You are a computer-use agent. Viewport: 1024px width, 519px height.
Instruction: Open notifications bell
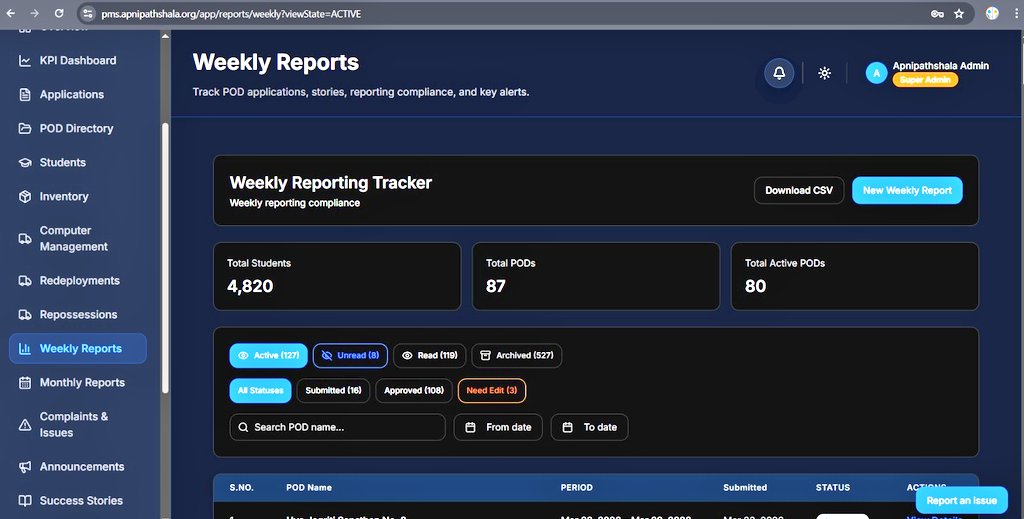(x=779, y=73)
